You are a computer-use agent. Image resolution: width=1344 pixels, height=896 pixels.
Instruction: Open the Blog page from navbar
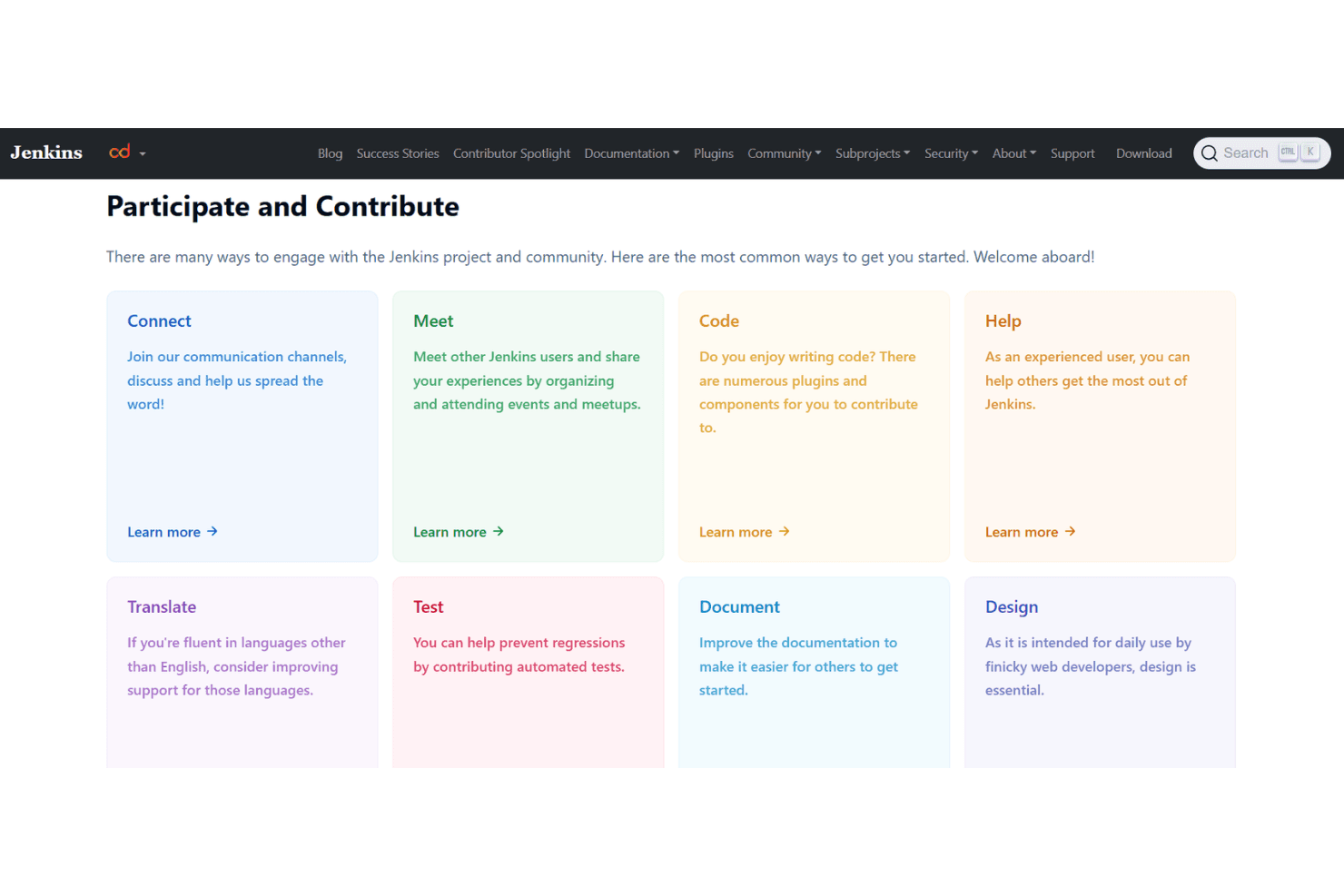330,153
